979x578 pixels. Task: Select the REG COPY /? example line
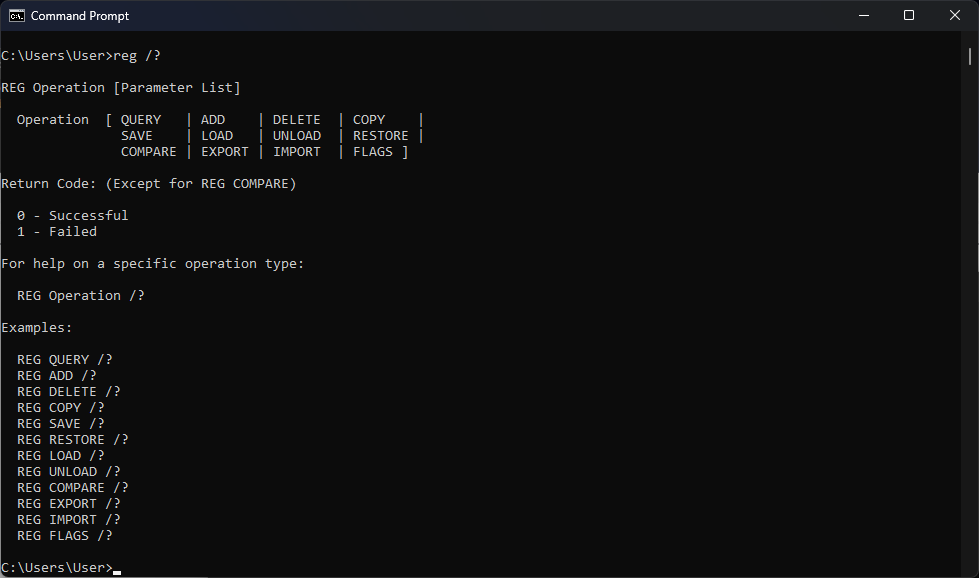[x=60, y=407]
